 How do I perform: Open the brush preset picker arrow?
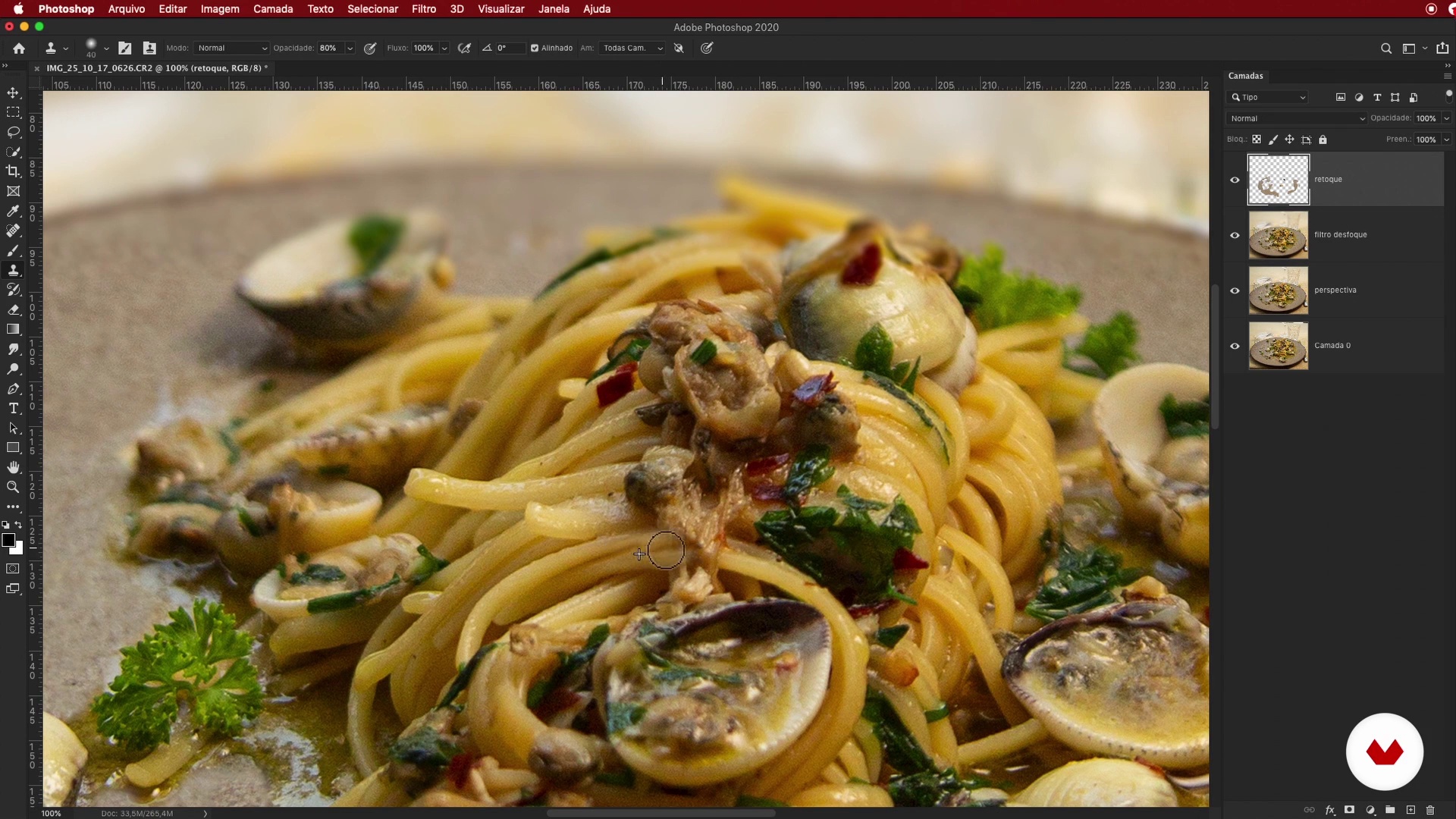click(x=106, y=48)
